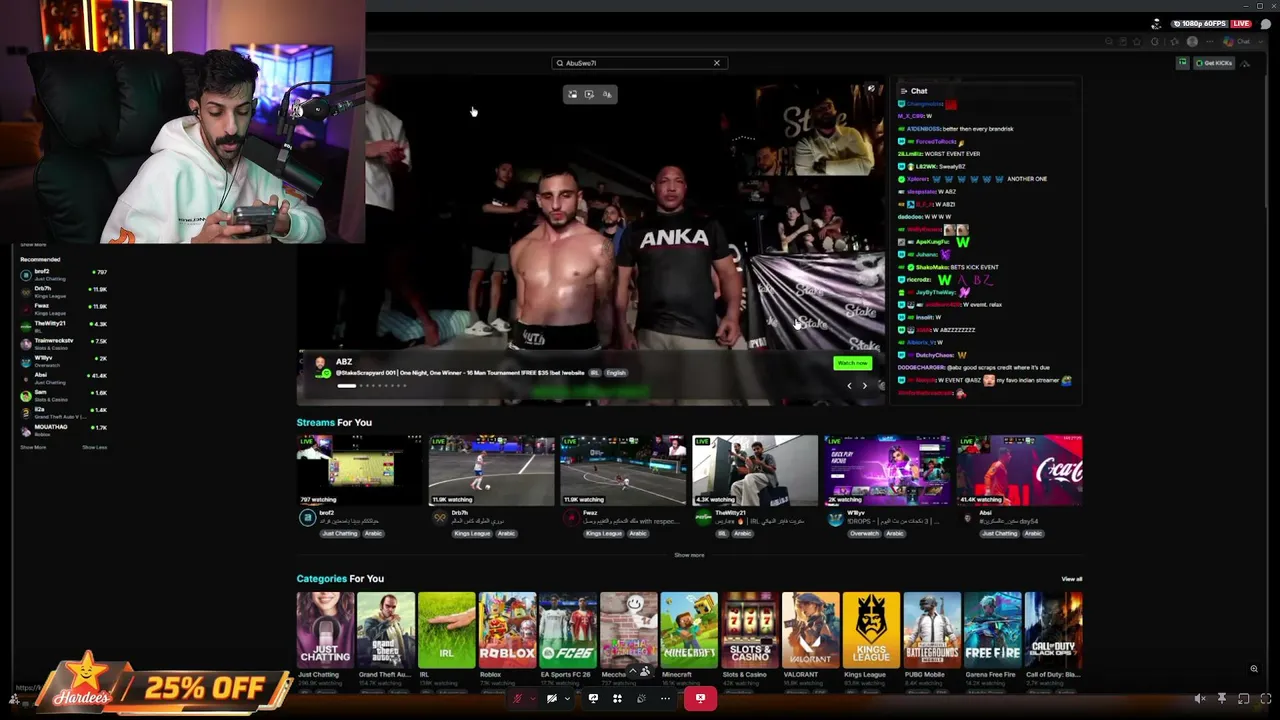Click the AbuSwe7l search input field
This screenshot has width=1280, height=720.
638,63
